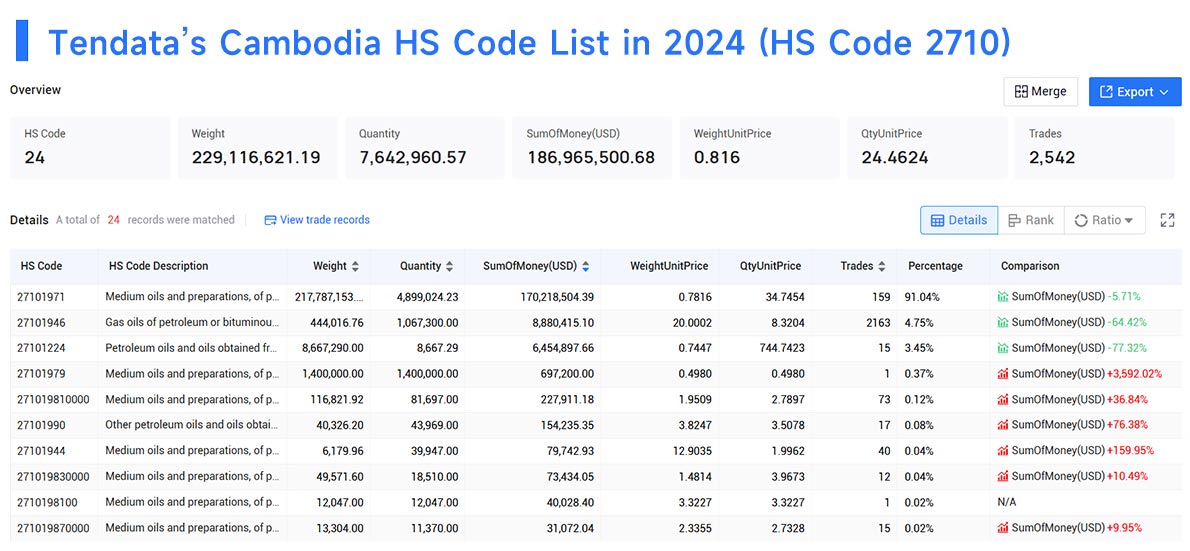This screenshot has height=551, width=1190.
Task: Select HS Code cell 27101979
Action: coord(41,374)
